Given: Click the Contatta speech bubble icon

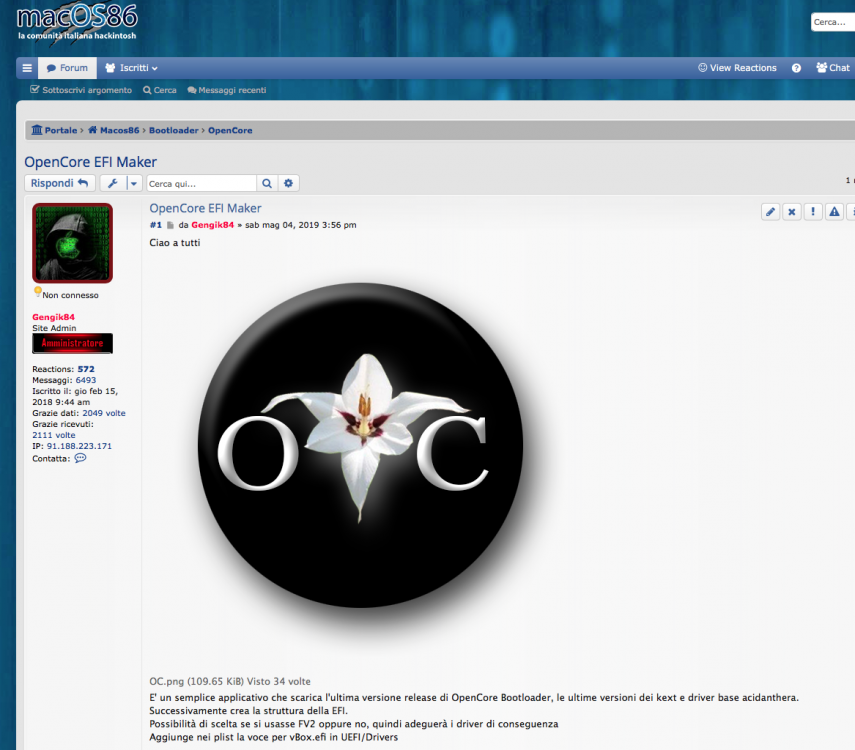Looking at the screenshot, I should coord(80,458).
